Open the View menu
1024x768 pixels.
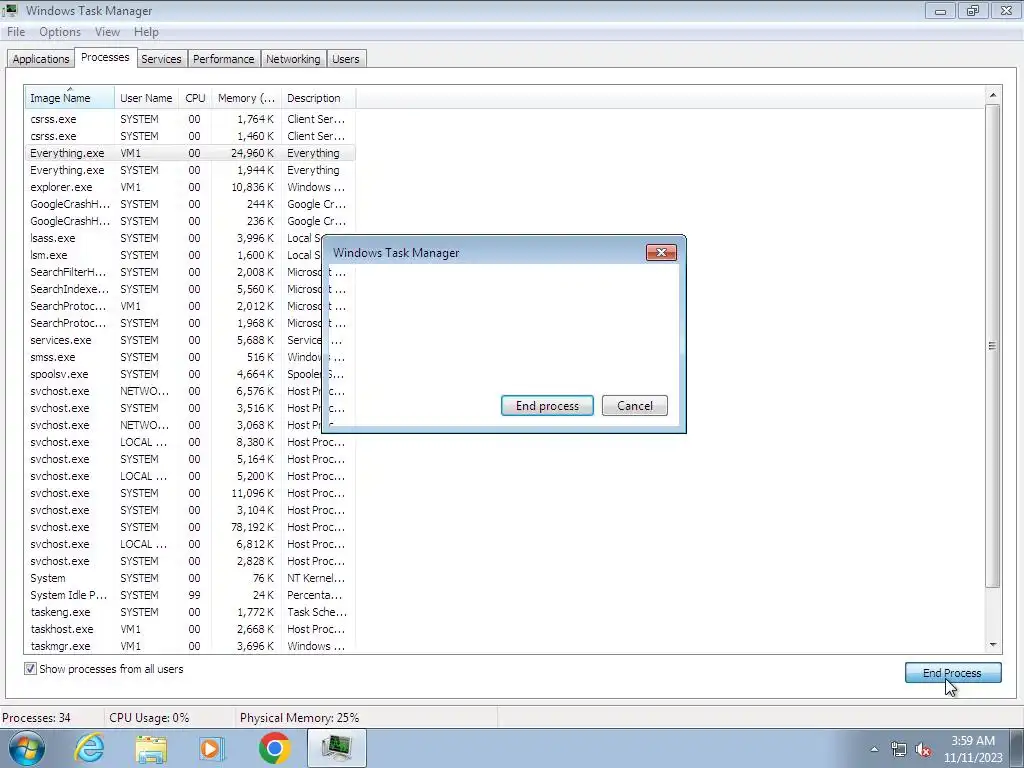107,32
